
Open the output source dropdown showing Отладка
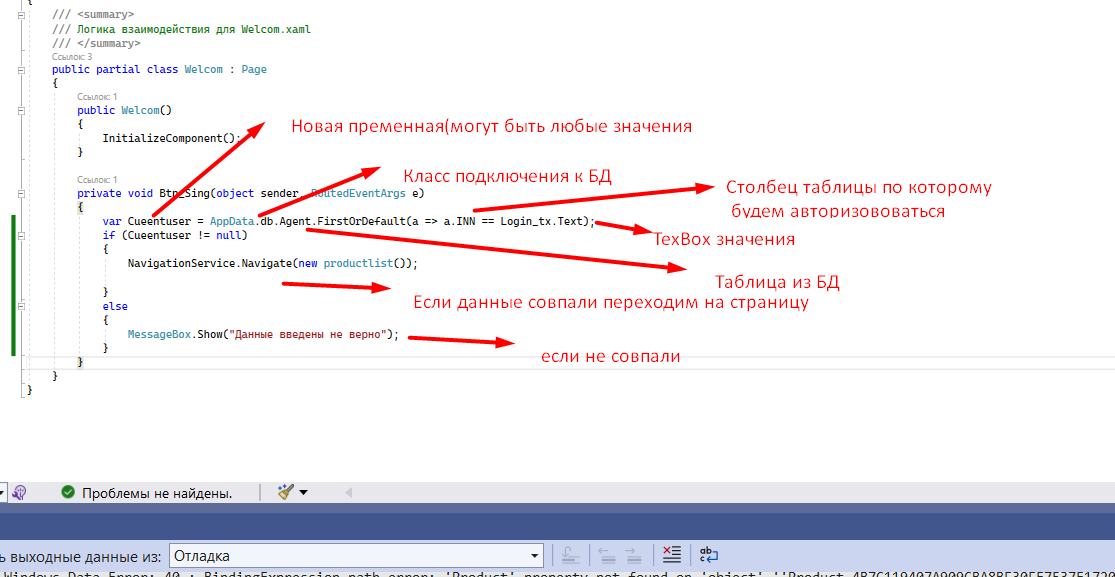357,556
